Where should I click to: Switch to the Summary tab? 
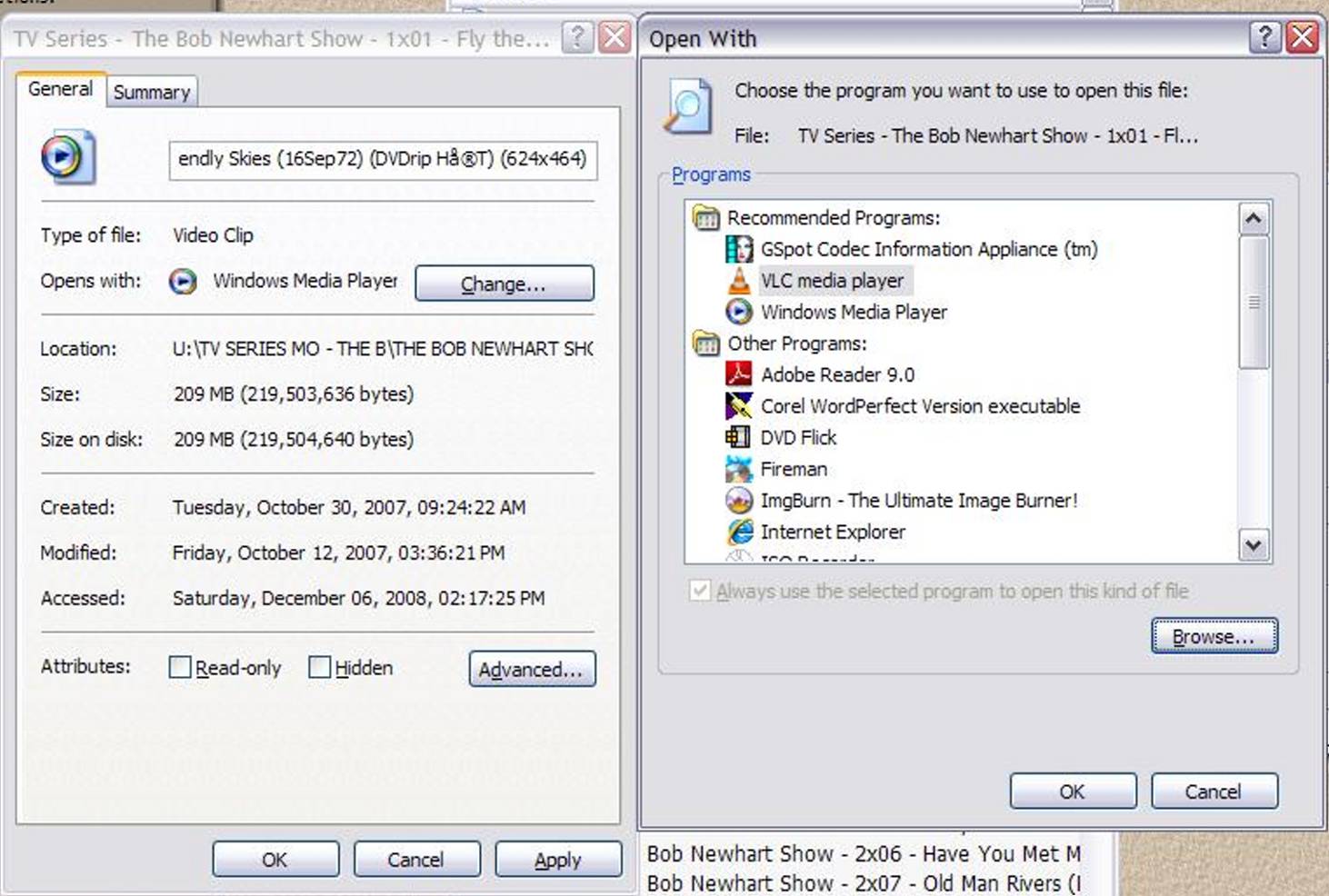[x=152, y=92]
